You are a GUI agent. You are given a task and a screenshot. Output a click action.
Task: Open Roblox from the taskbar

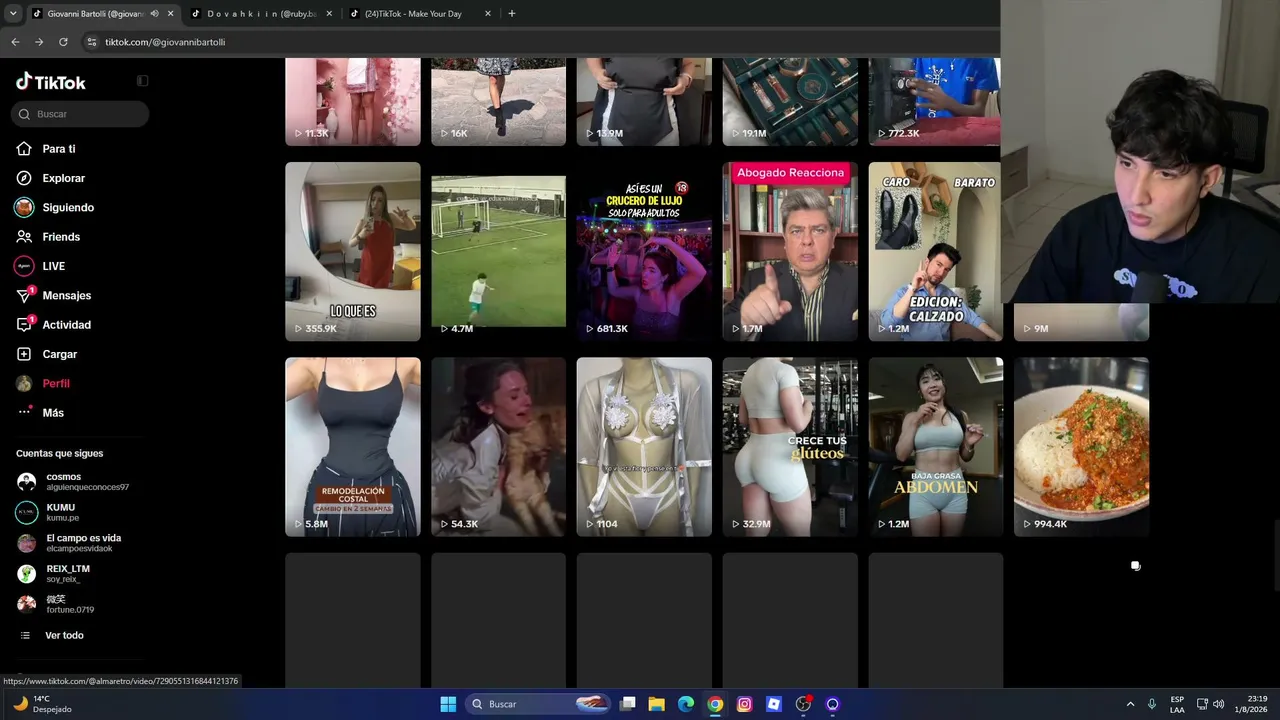tap(773, 704)
